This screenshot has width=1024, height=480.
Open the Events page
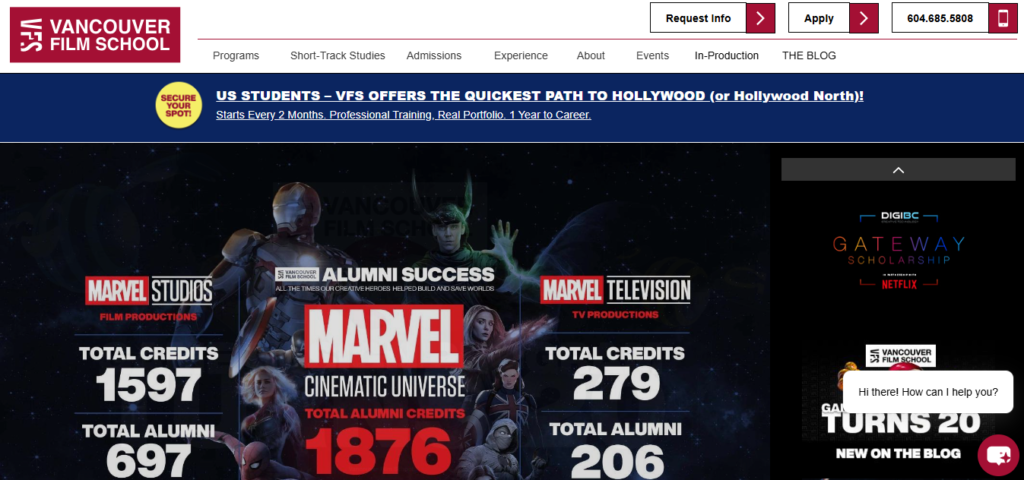pyautogui.click(x=652, y=56)
